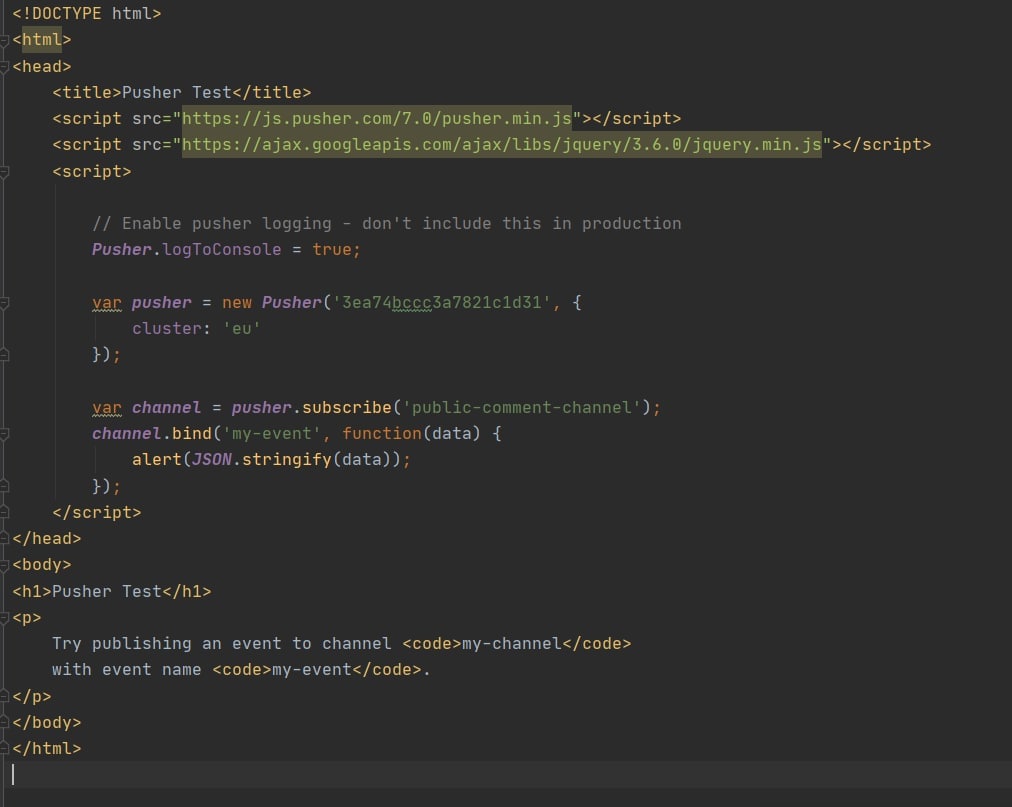The height and width of the screenshot is (807, 1012).
Task: Click fold end marker at </script> line
Action: 4,513
